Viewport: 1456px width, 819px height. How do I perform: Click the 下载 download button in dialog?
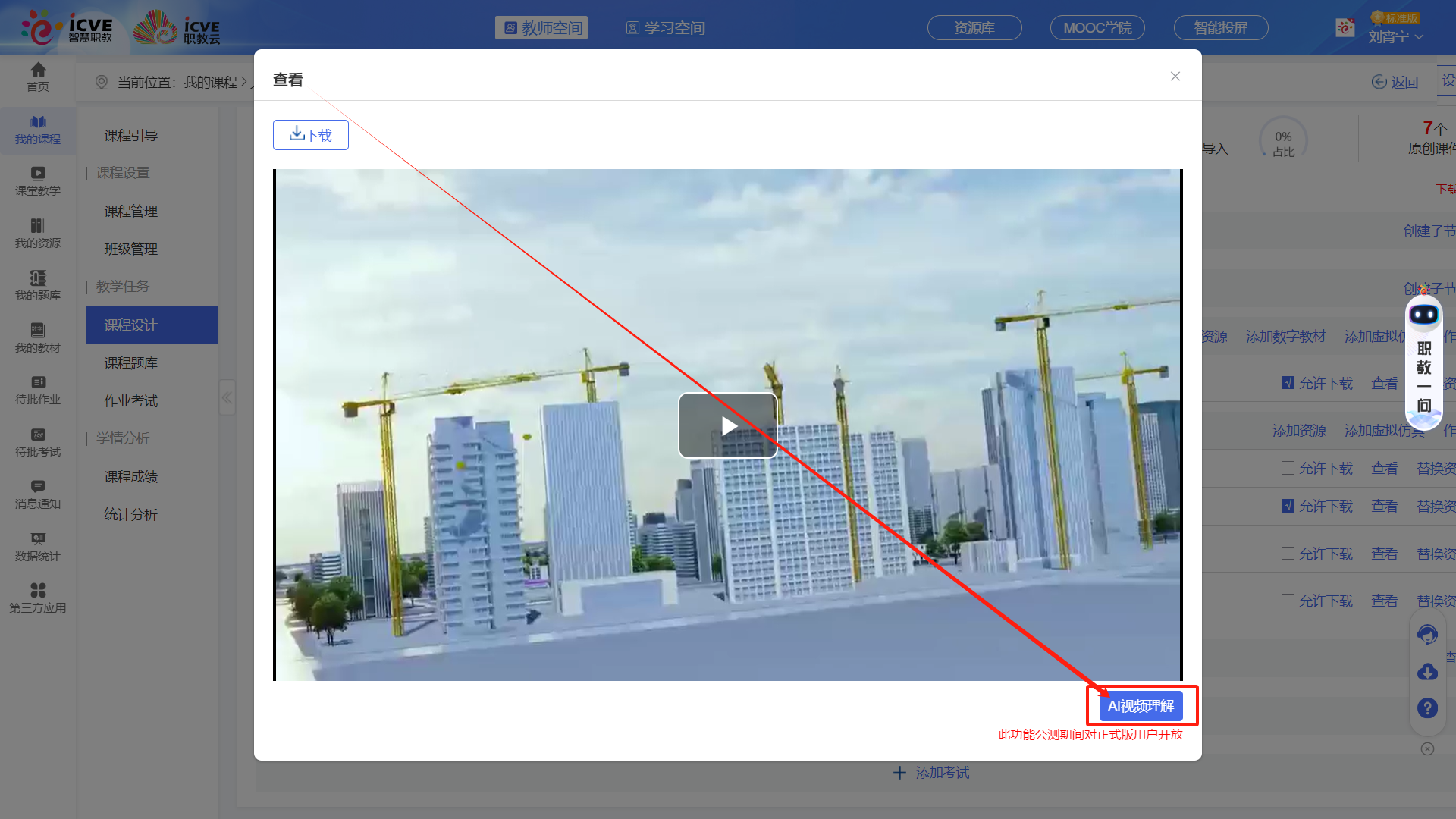point(311,135)
